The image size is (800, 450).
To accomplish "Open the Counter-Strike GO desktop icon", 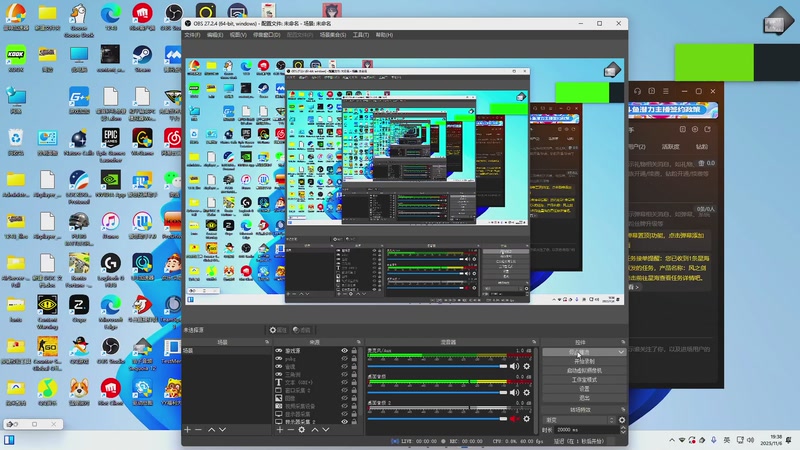I will (x=47, y=354).
